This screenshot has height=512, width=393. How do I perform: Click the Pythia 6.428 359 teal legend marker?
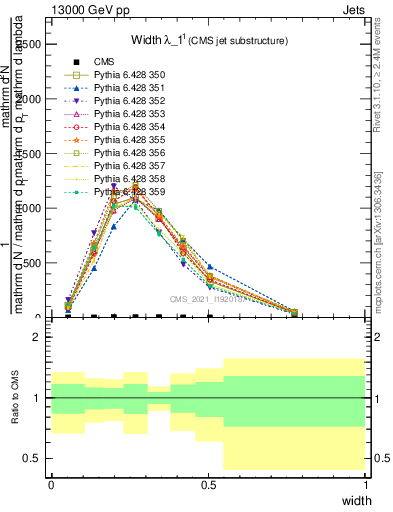point(76,192)
